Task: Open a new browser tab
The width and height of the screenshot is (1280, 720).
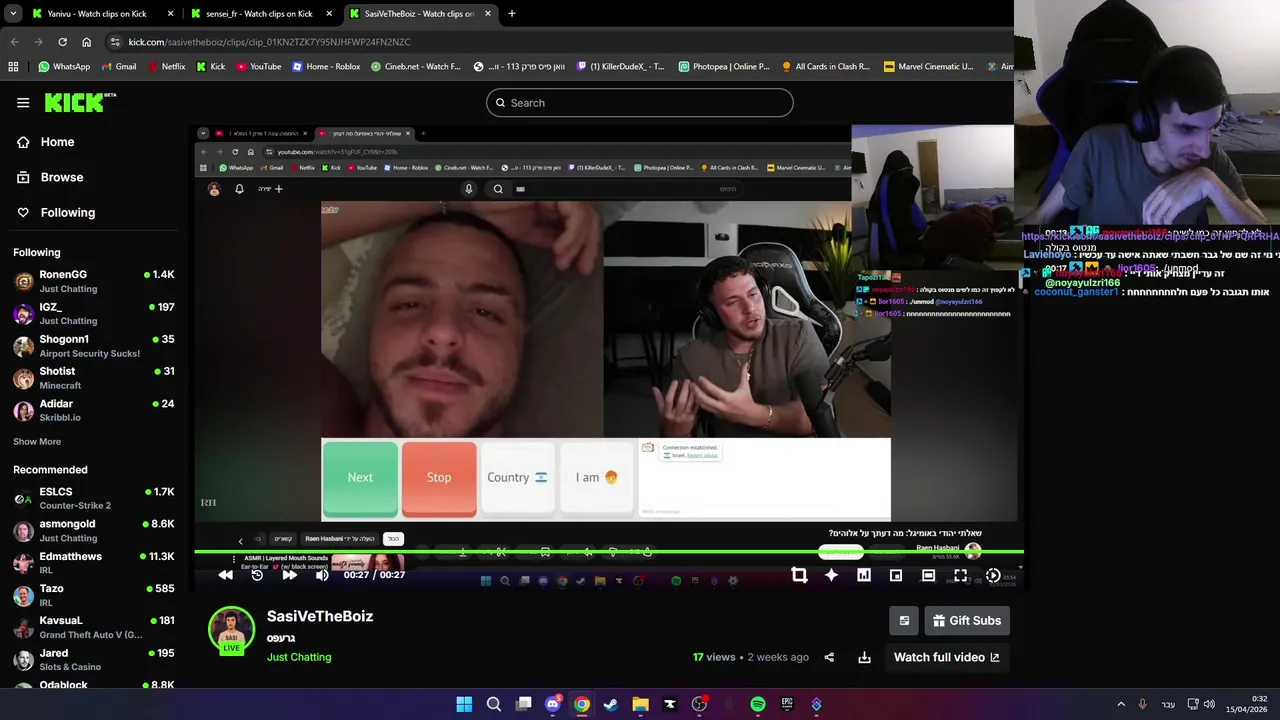Action: (512, 14)
